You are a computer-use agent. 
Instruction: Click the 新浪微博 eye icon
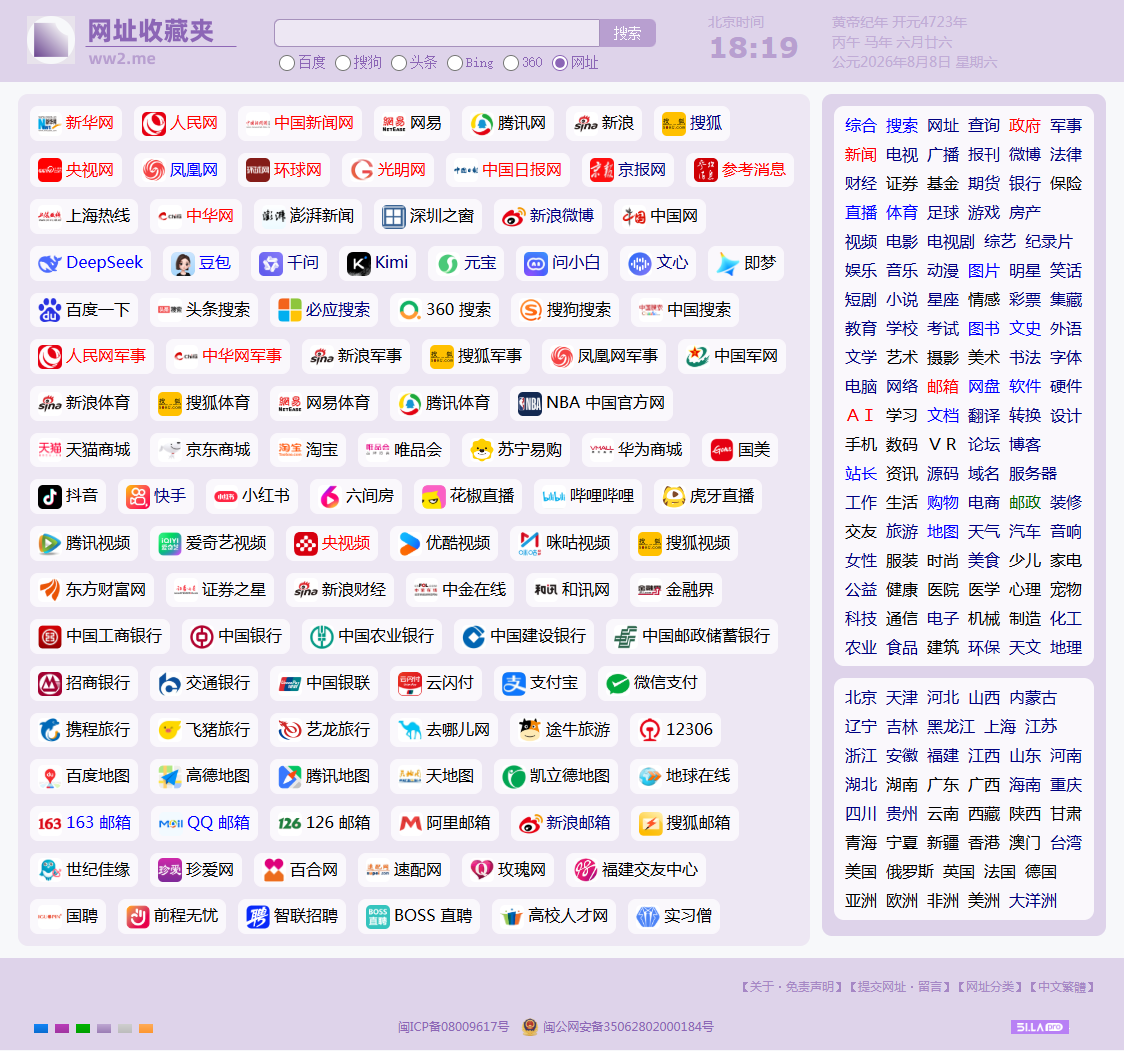[513, 217]
